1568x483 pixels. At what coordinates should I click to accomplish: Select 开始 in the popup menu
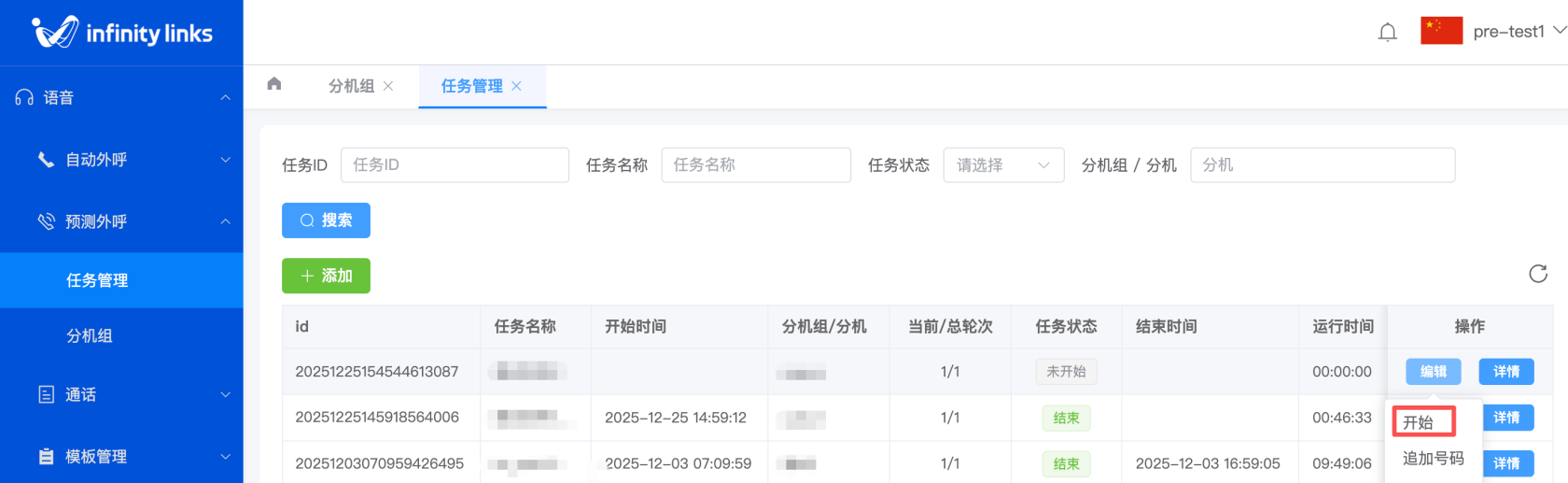1422,422
